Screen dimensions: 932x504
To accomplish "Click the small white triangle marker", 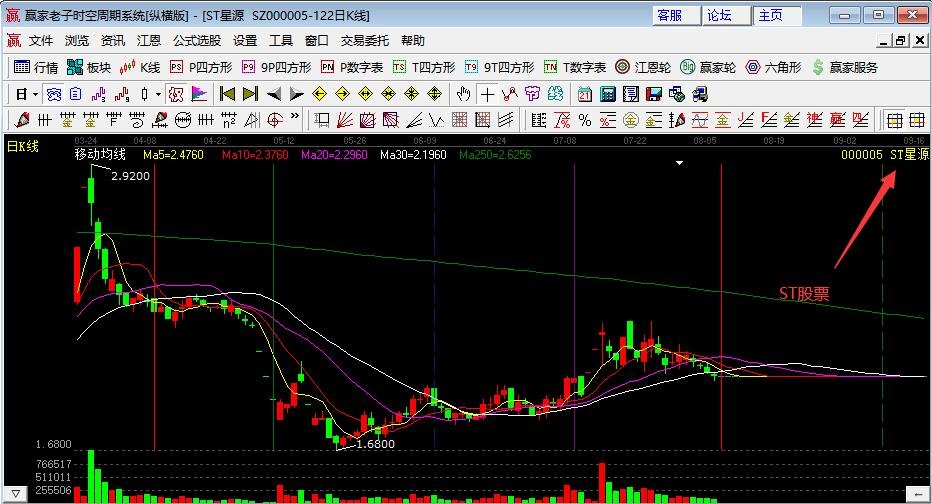I will click(679, 163).
